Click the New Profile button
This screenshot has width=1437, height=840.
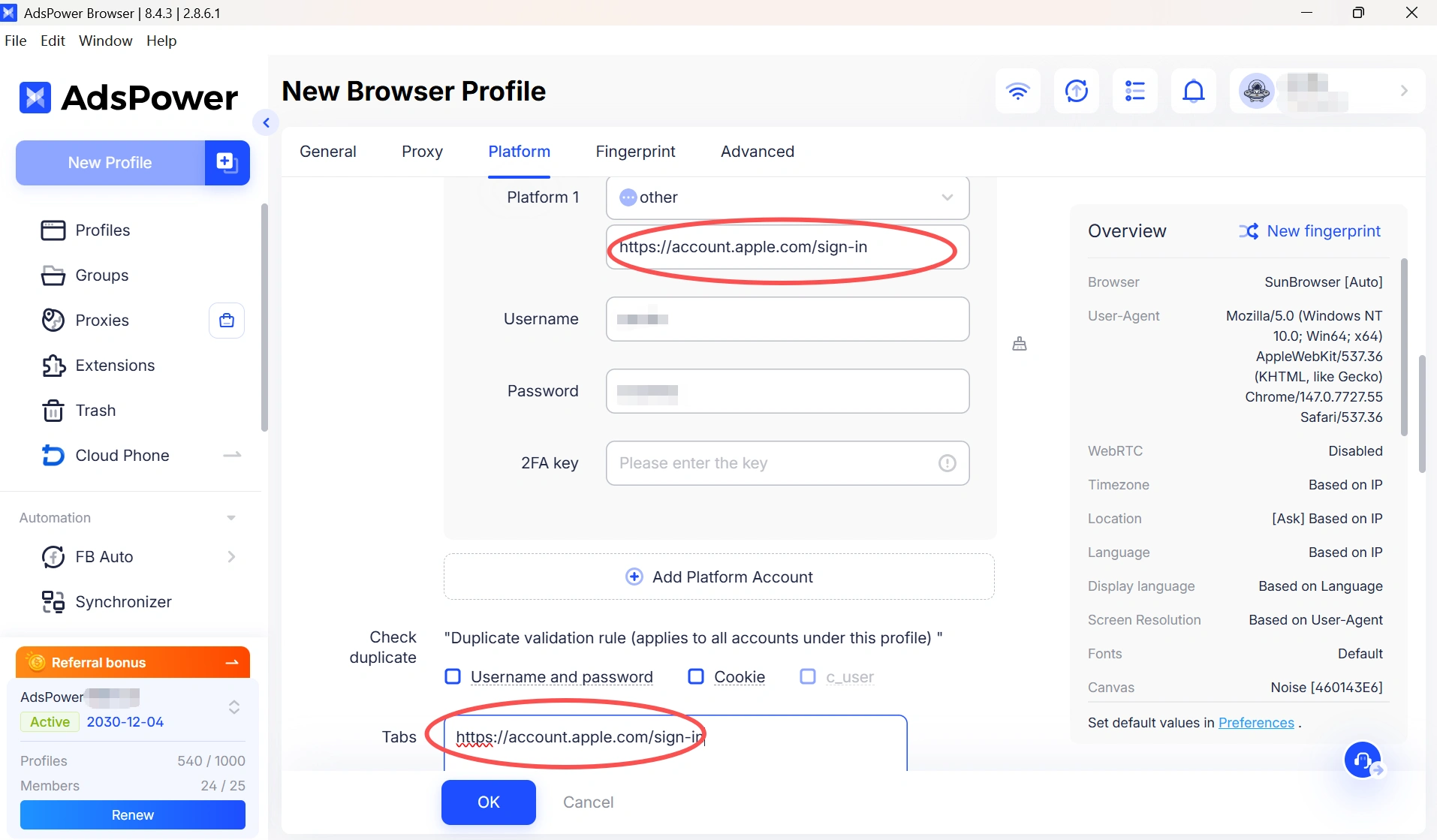tap(110, 162)
